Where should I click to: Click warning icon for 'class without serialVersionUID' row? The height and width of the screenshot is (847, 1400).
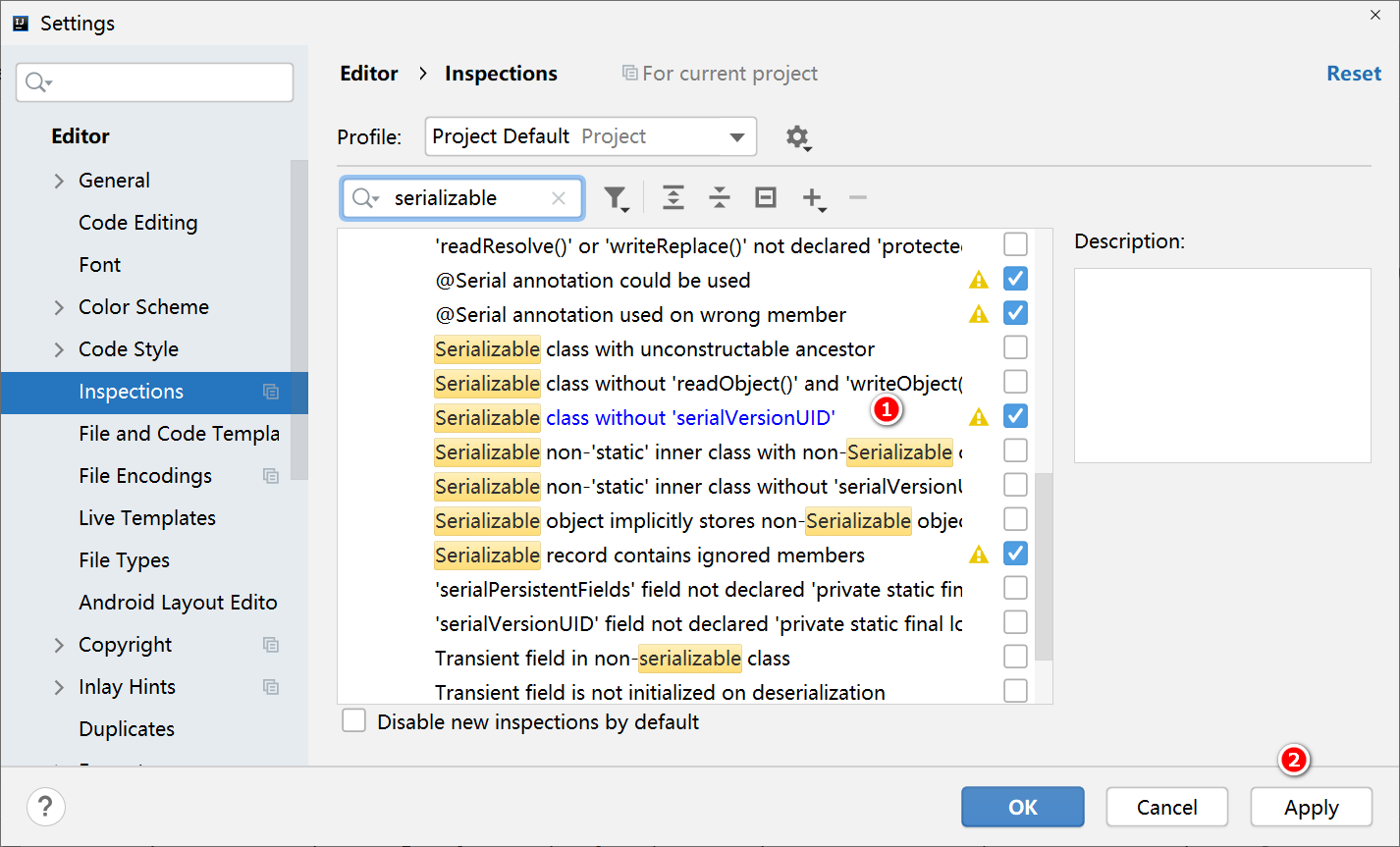[979, 417]
